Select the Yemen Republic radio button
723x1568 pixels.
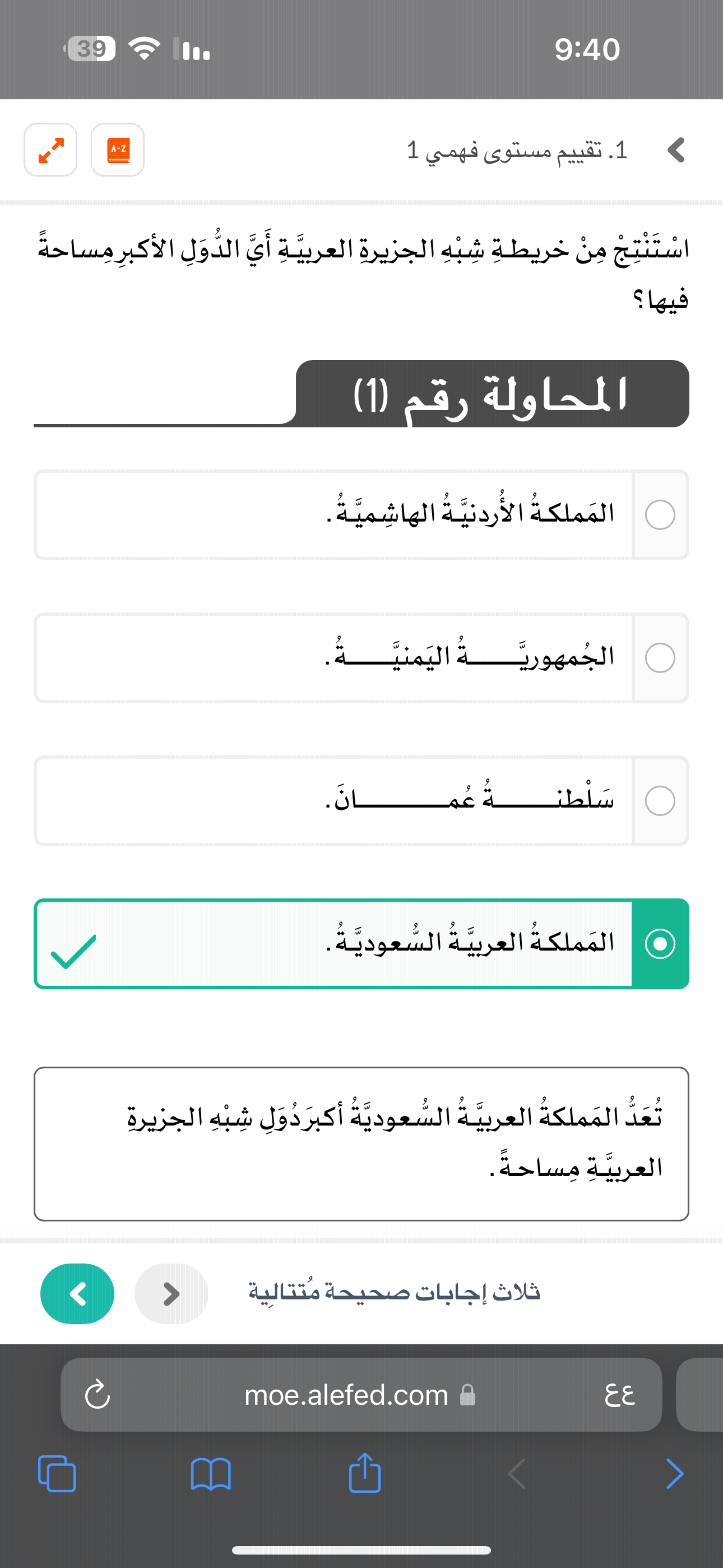(x=660, y=658)
